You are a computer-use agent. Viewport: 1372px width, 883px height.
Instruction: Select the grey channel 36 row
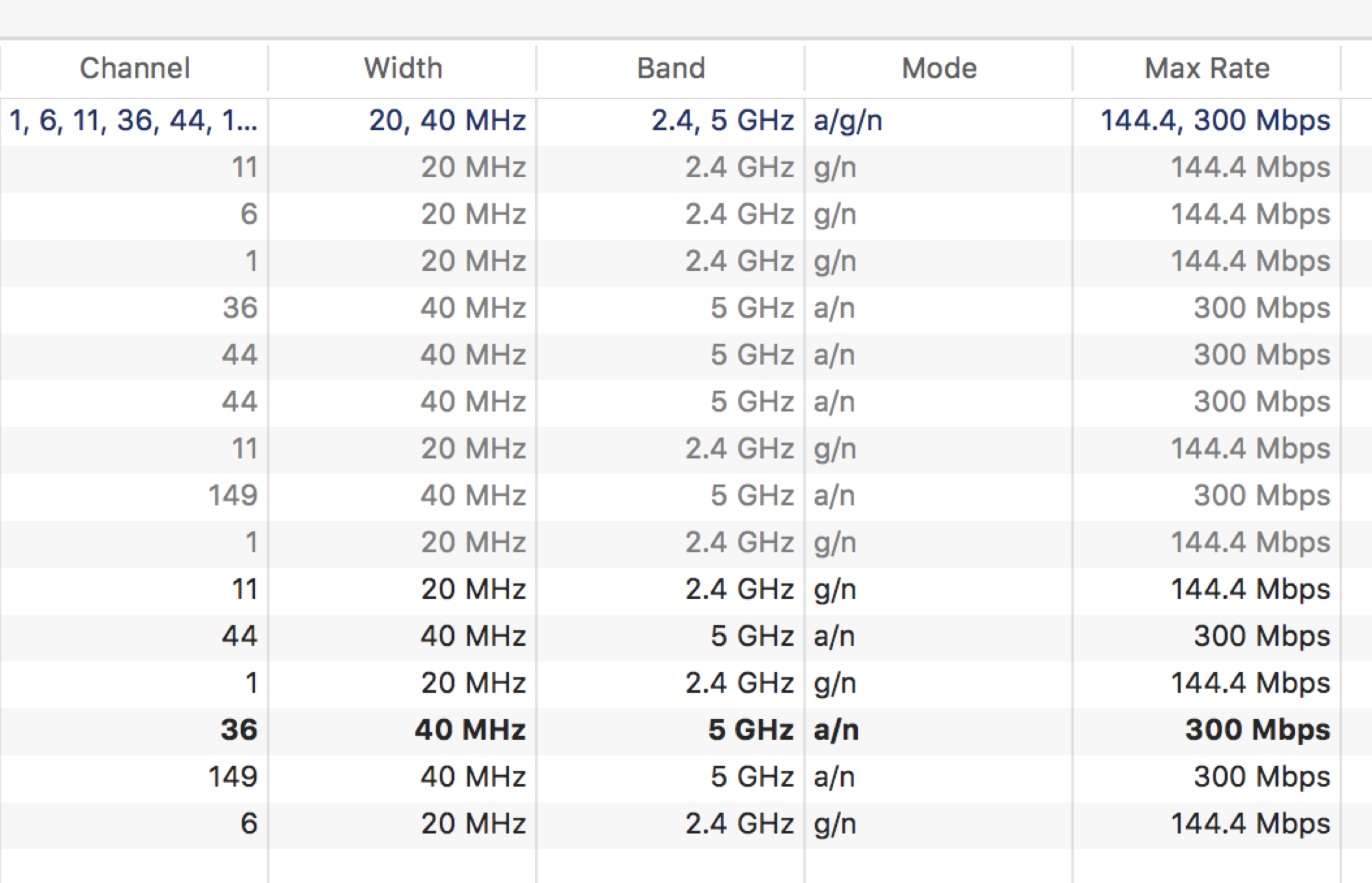click(686, 309)
